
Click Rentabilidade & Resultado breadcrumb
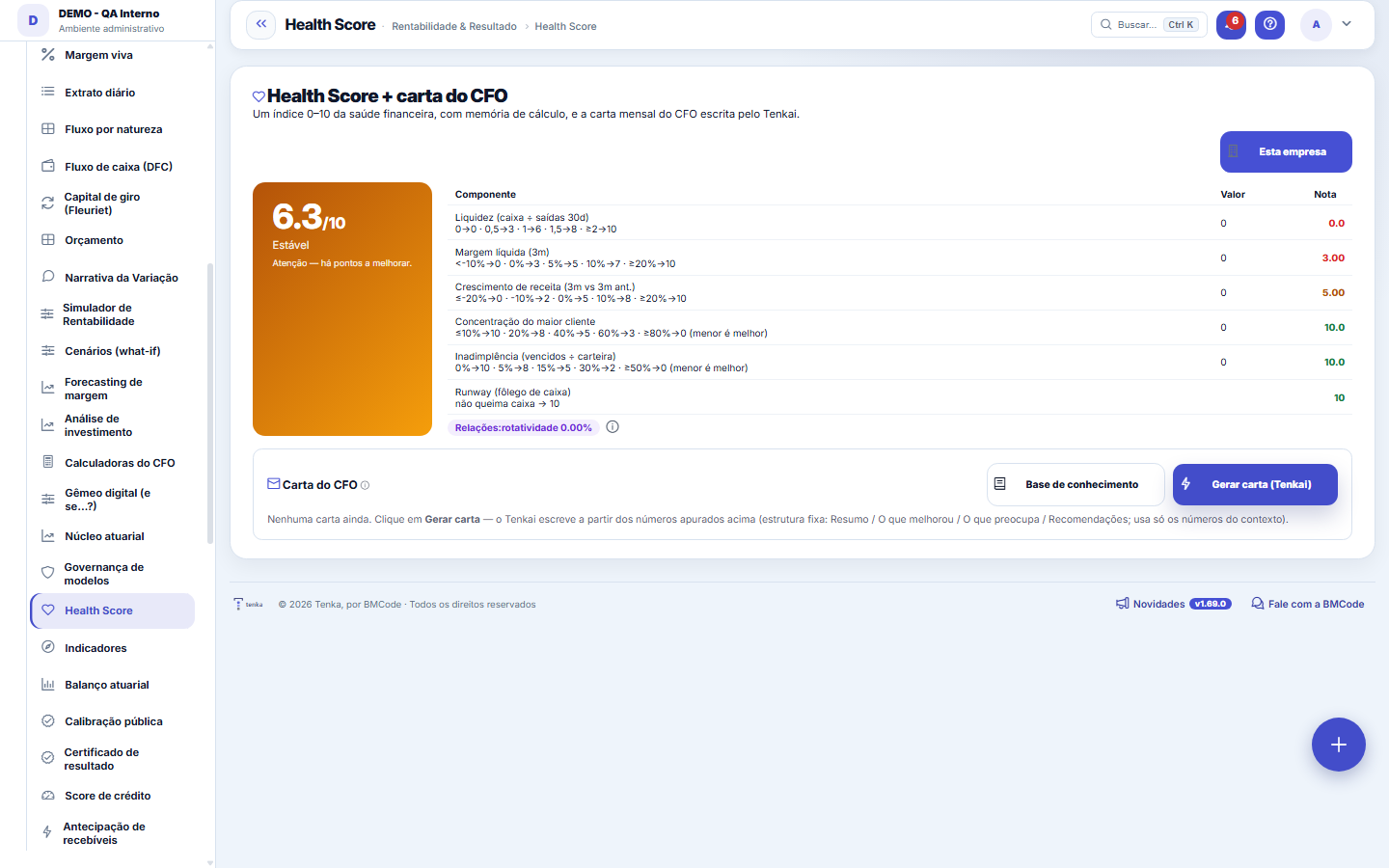[454, 26]
